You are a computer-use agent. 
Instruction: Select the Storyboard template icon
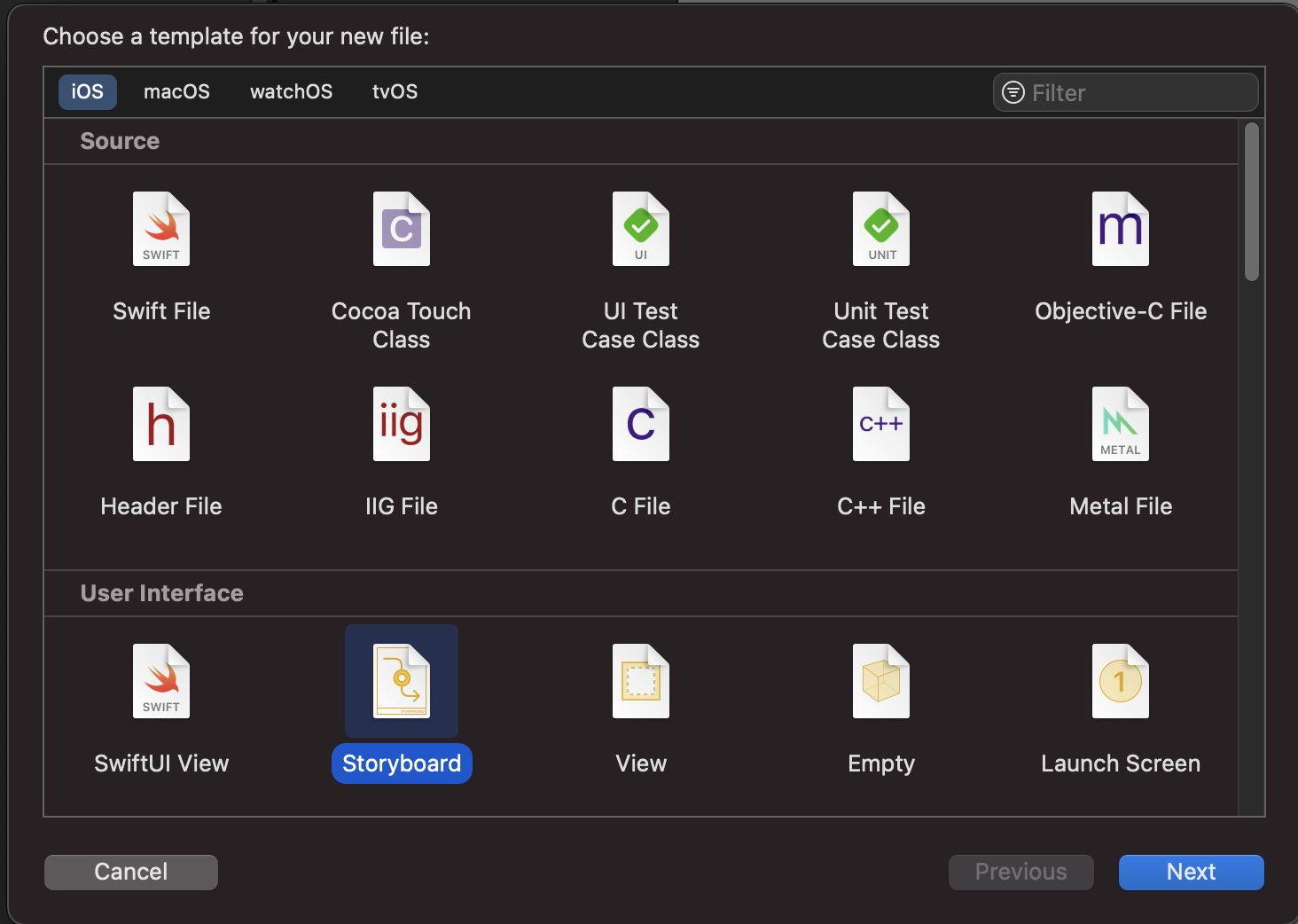point(402,681)
